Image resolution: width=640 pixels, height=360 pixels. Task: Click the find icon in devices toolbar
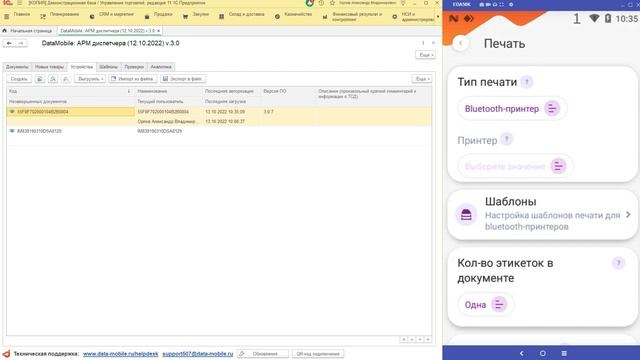(53, 79)
